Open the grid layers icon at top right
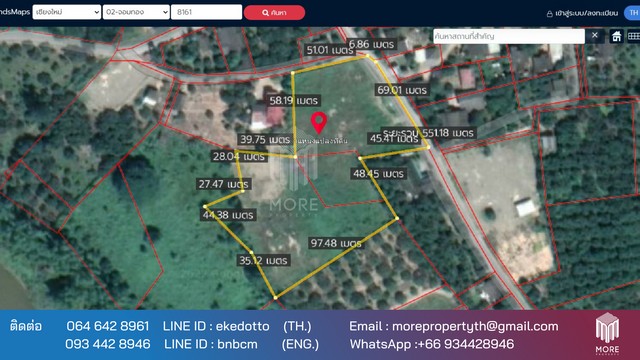Viewport: 640px width, 360px height. 634,36
